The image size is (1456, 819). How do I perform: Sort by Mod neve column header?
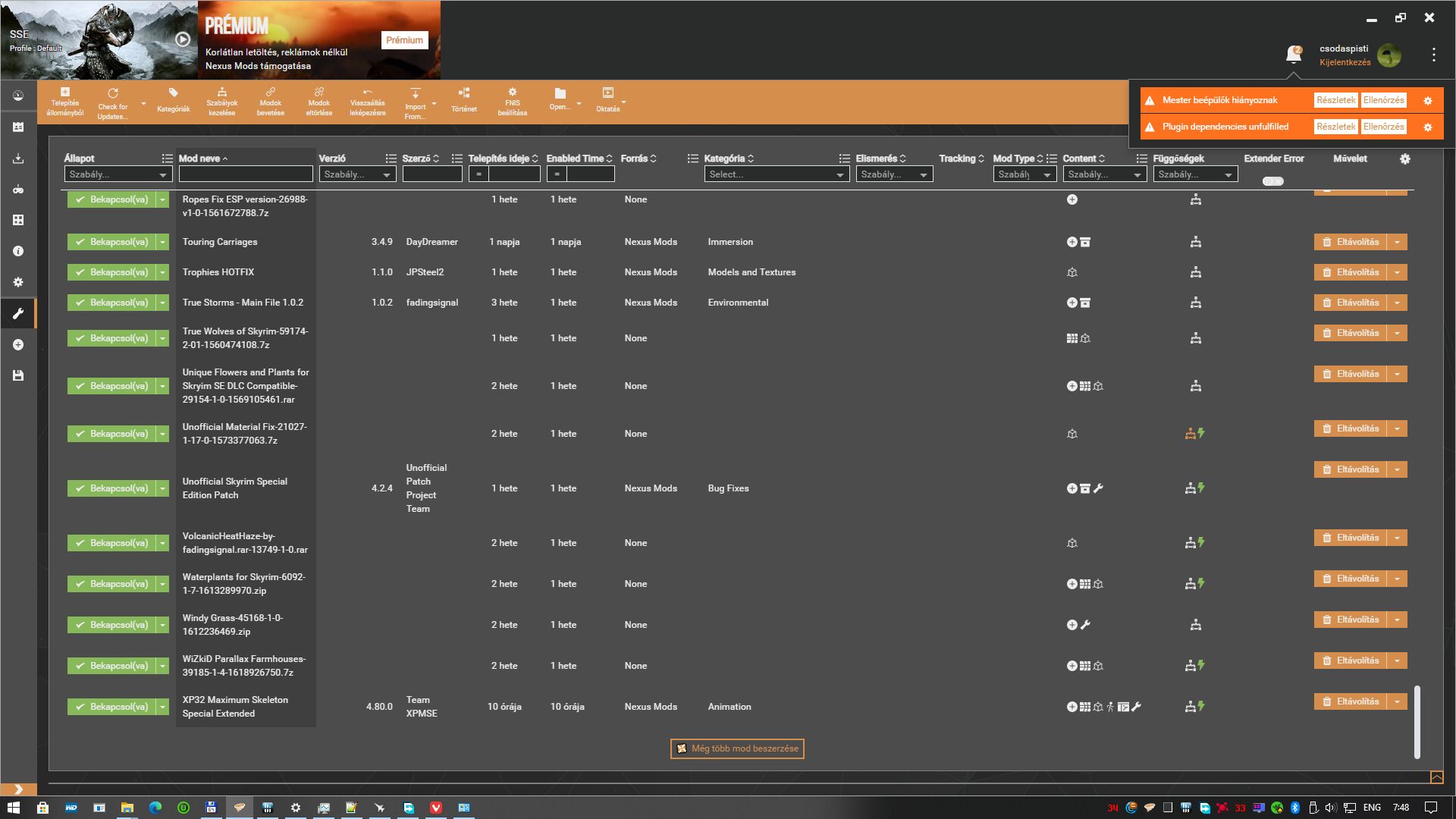click(x=202, y=158)
